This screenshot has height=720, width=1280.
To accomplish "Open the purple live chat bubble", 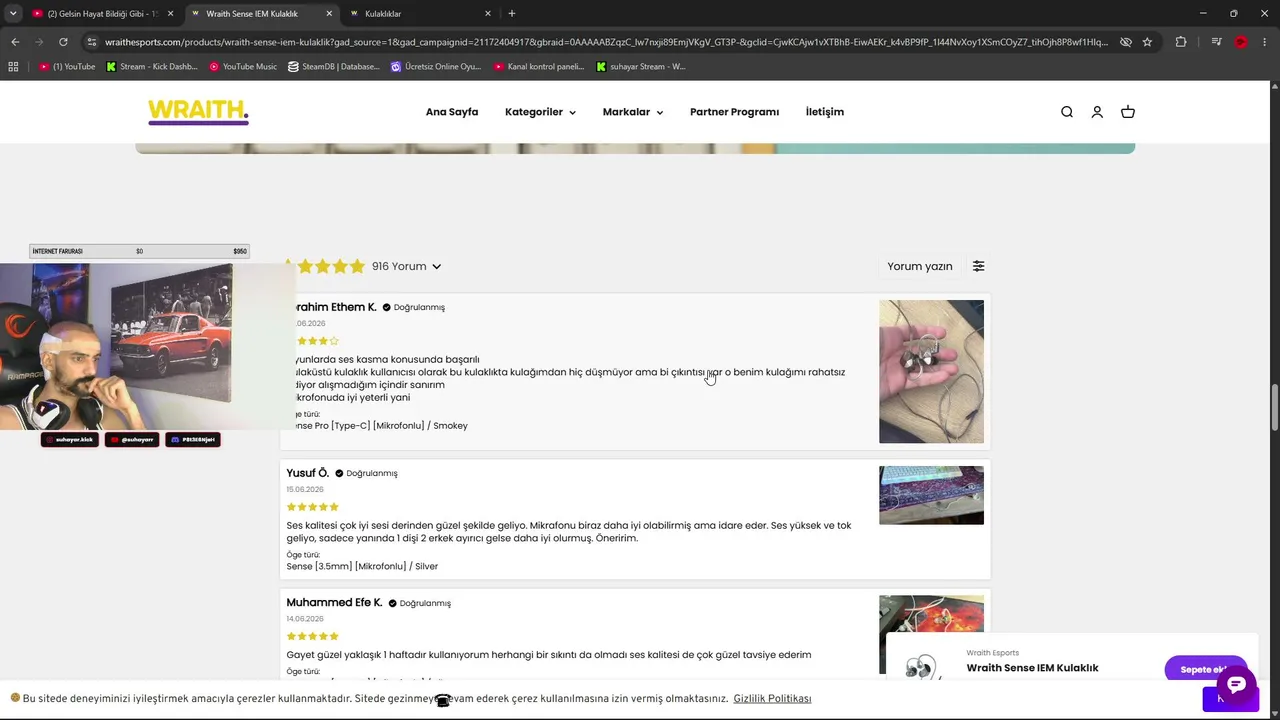I will pos(1236,685).
